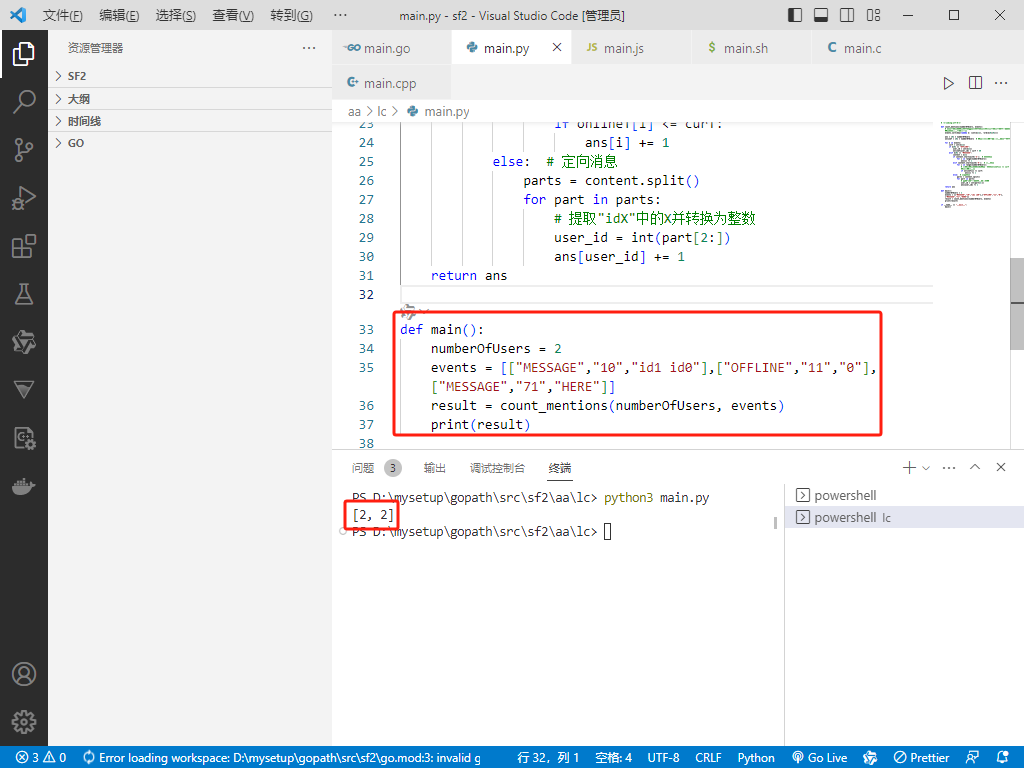Image resolution: width=1024 pixels, height=768 pixels.
Task: Expand the 时间线 timeline section
Action: [x=190, y=121]
